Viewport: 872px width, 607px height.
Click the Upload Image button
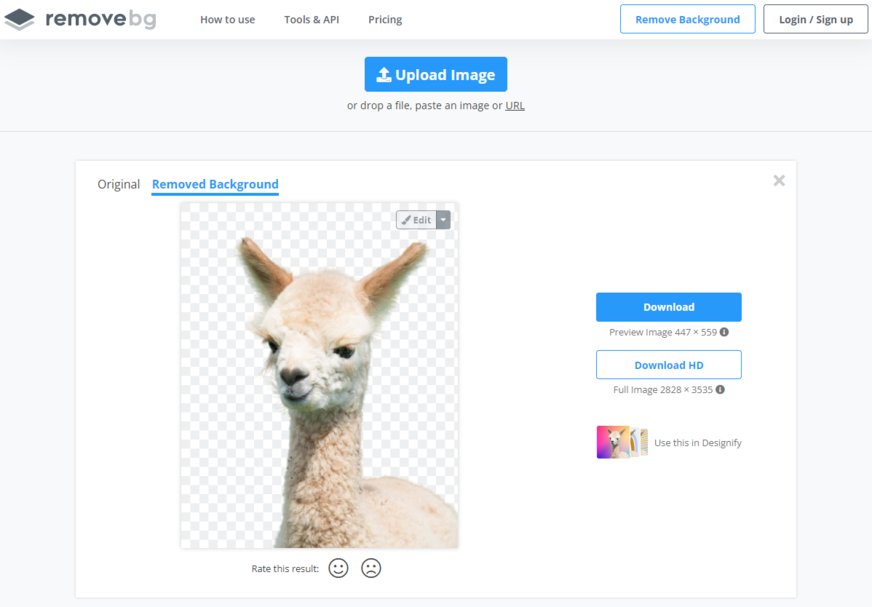436,75
